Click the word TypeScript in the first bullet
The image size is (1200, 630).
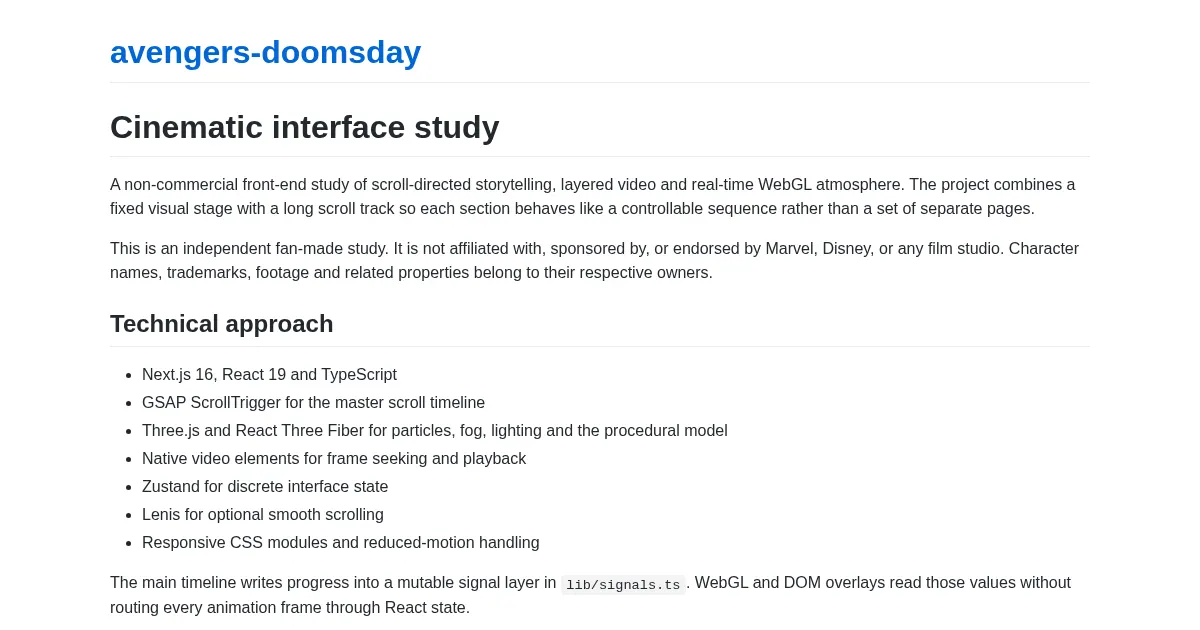(x=359, y=375)
